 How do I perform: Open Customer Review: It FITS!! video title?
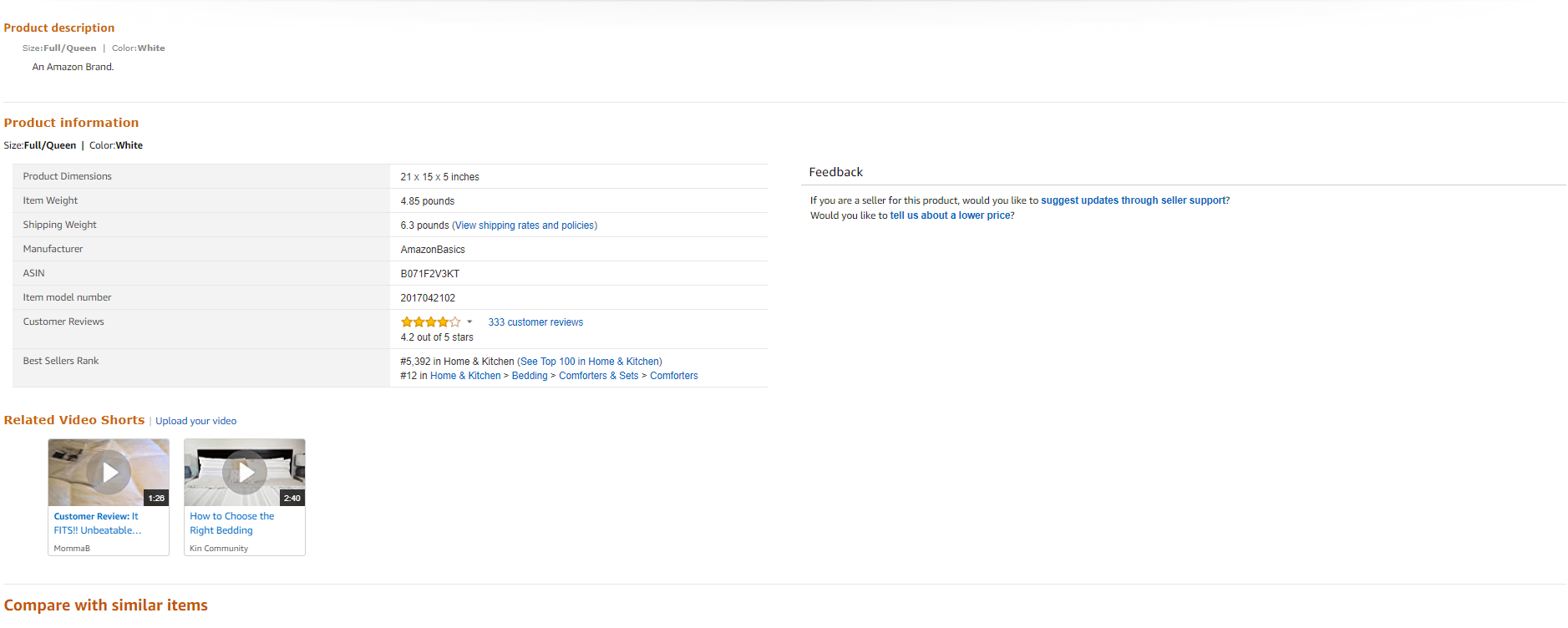click(98, 524)
